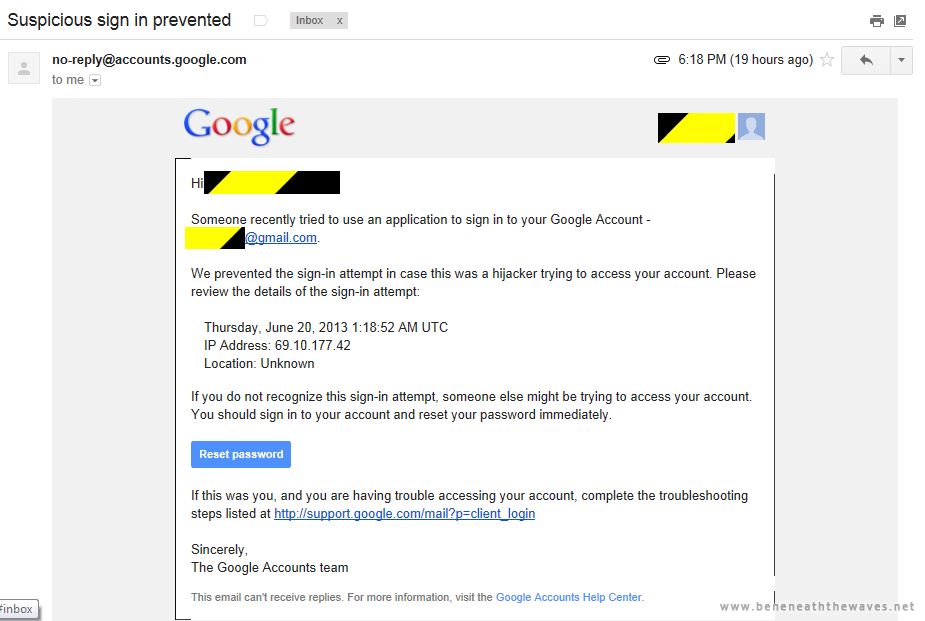Click the sender address no-reply@accounts.google.com
925x621 pixels.
(149, 60)
